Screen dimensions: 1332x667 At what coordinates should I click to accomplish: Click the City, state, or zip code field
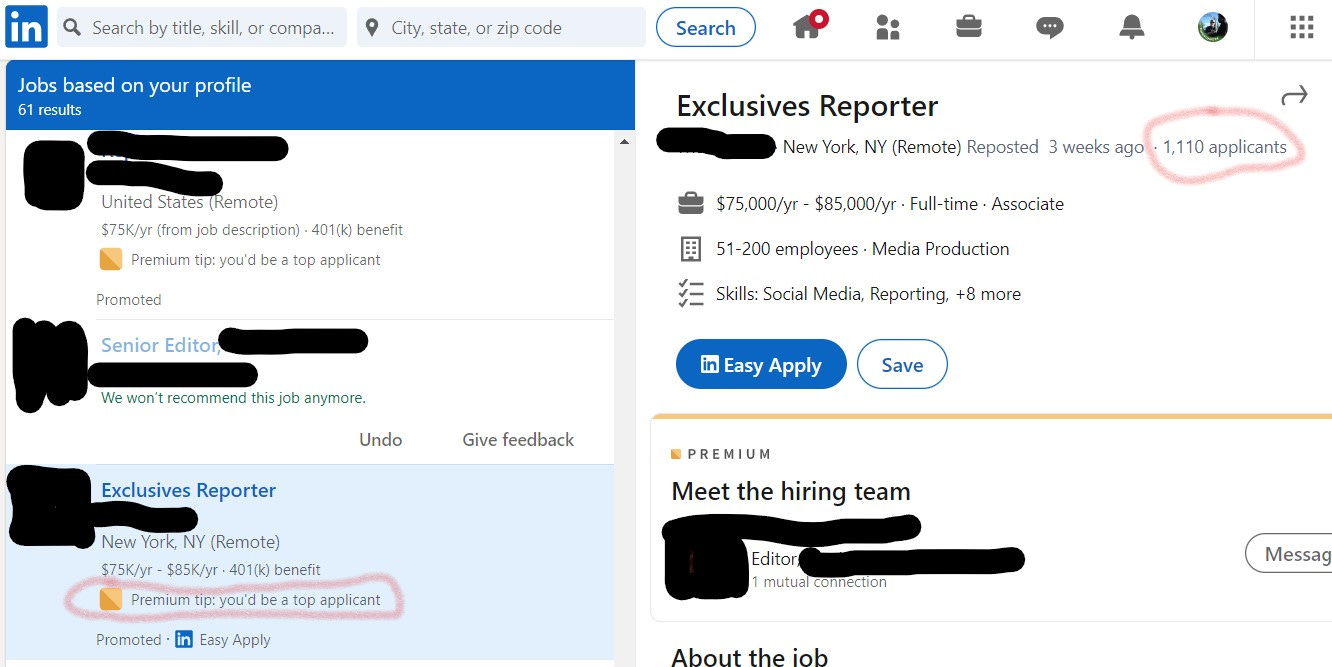pyautogui.click(x=501, y=28)
